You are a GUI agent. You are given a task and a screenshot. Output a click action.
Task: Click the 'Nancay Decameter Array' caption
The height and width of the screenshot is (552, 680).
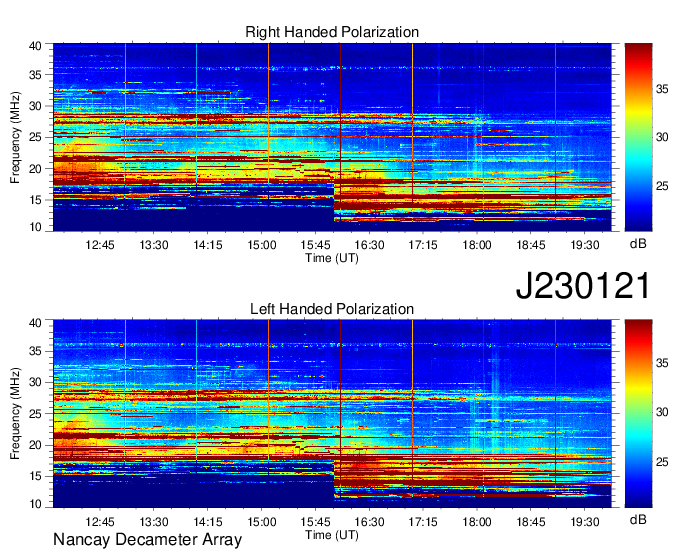tap(147, 539)
